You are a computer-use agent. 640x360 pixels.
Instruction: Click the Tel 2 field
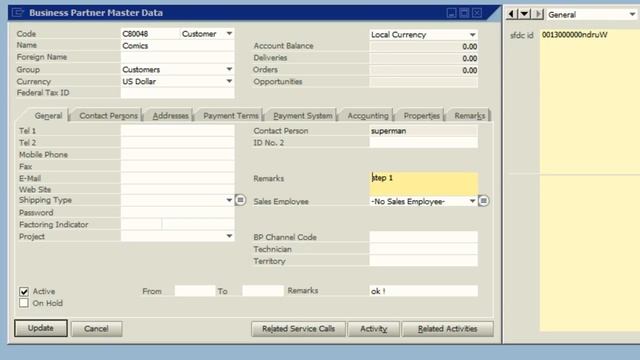click(x=178, y=142)
